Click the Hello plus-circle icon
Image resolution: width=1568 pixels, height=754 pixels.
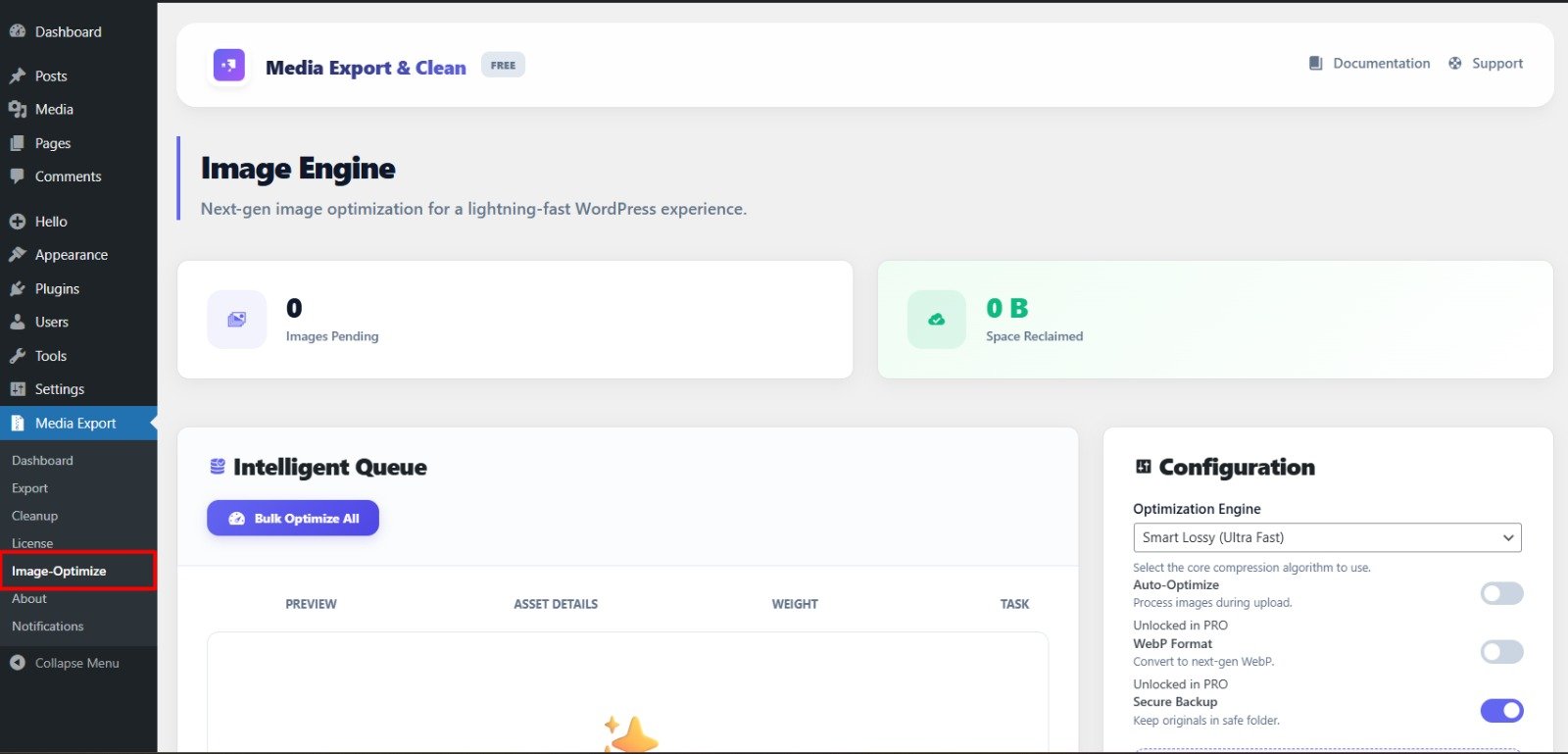pyautogui.click(x=18, y=222)
